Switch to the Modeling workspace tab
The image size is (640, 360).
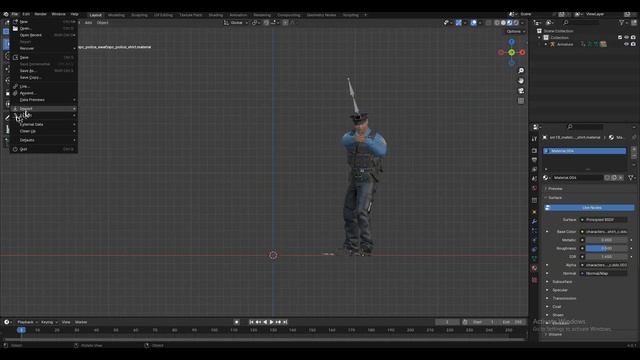coord(116,15)
